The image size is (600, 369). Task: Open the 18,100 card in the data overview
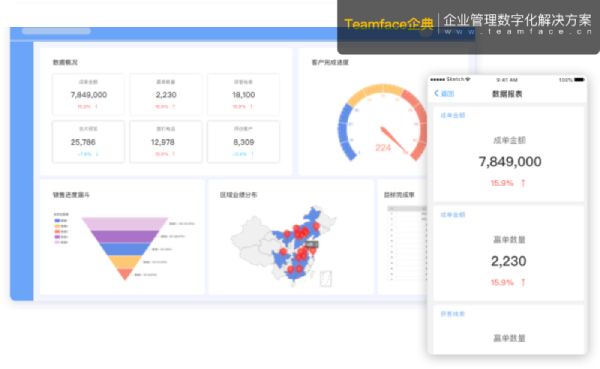(x=243, y=95)
